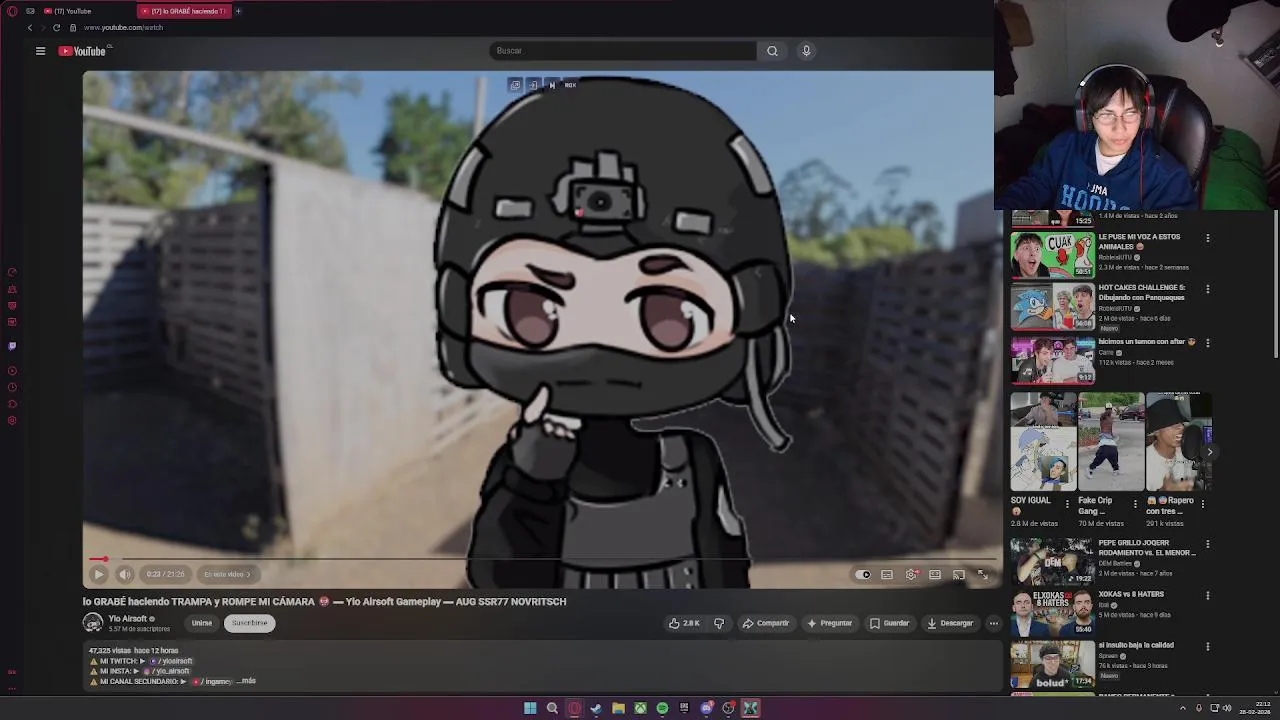Screen dimensions: 1280x720
Task: Enable subtitles in the player
Action: [x=887, y=575]
